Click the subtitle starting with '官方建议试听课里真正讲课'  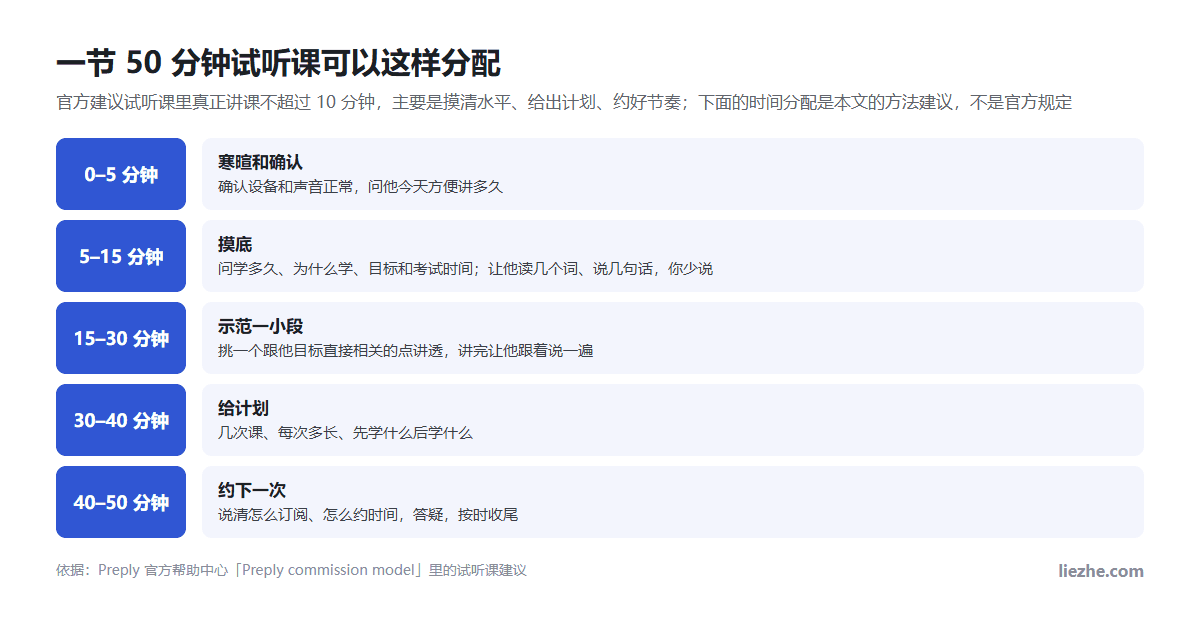pos(564,102)
